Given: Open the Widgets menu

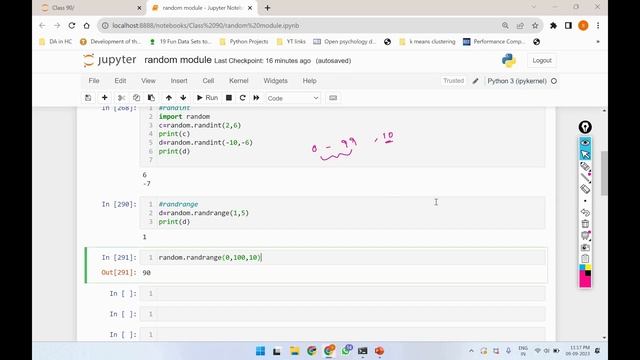Looking at the screenshot, I should point(276,81).
